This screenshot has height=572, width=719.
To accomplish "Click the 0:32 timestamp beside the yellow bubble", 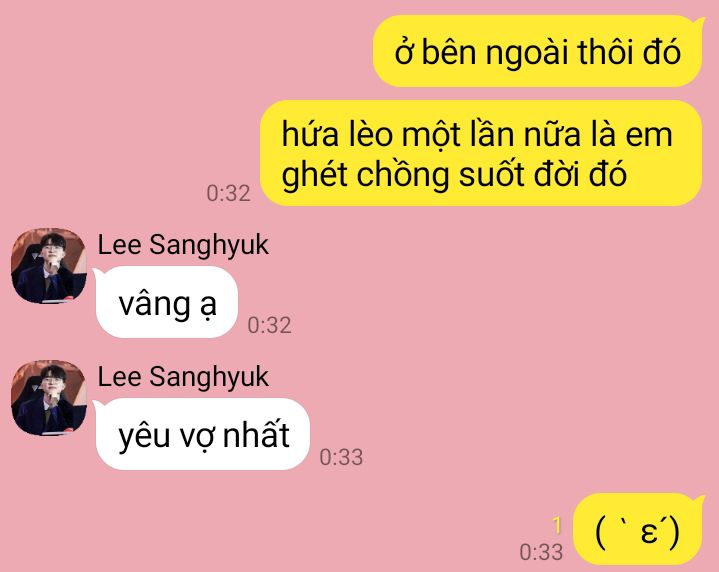I will click(x=228, y=194).
